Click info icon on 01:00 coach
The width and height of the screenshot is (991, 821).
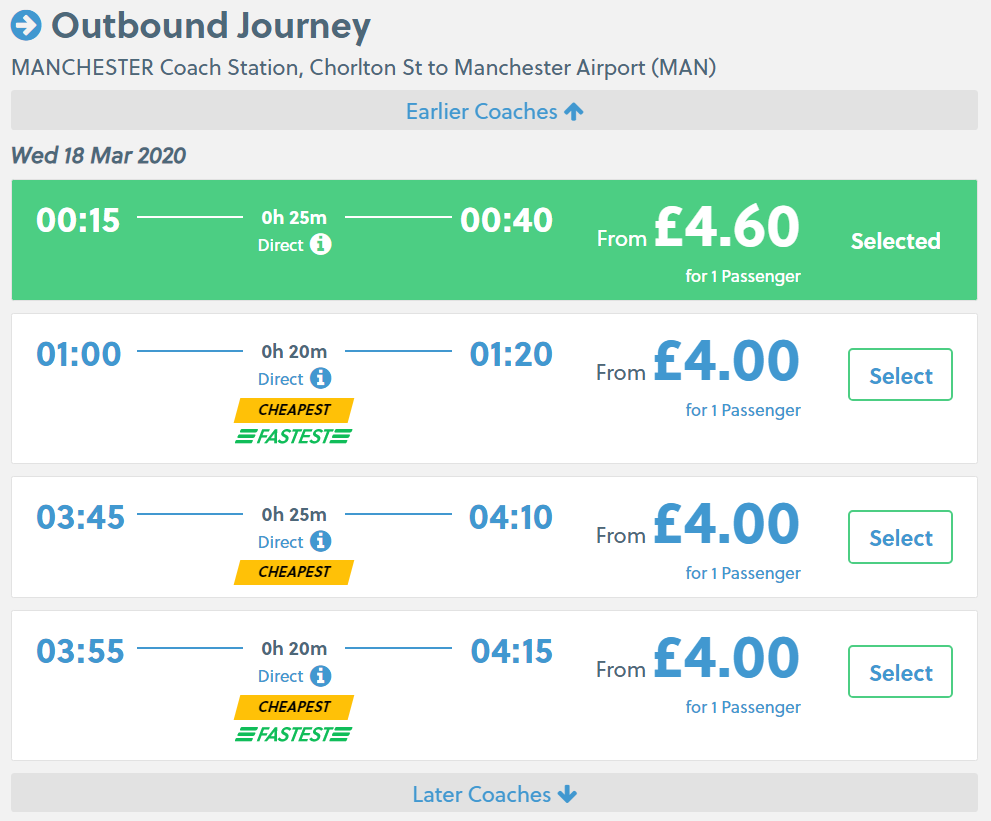tap(320, 379)
